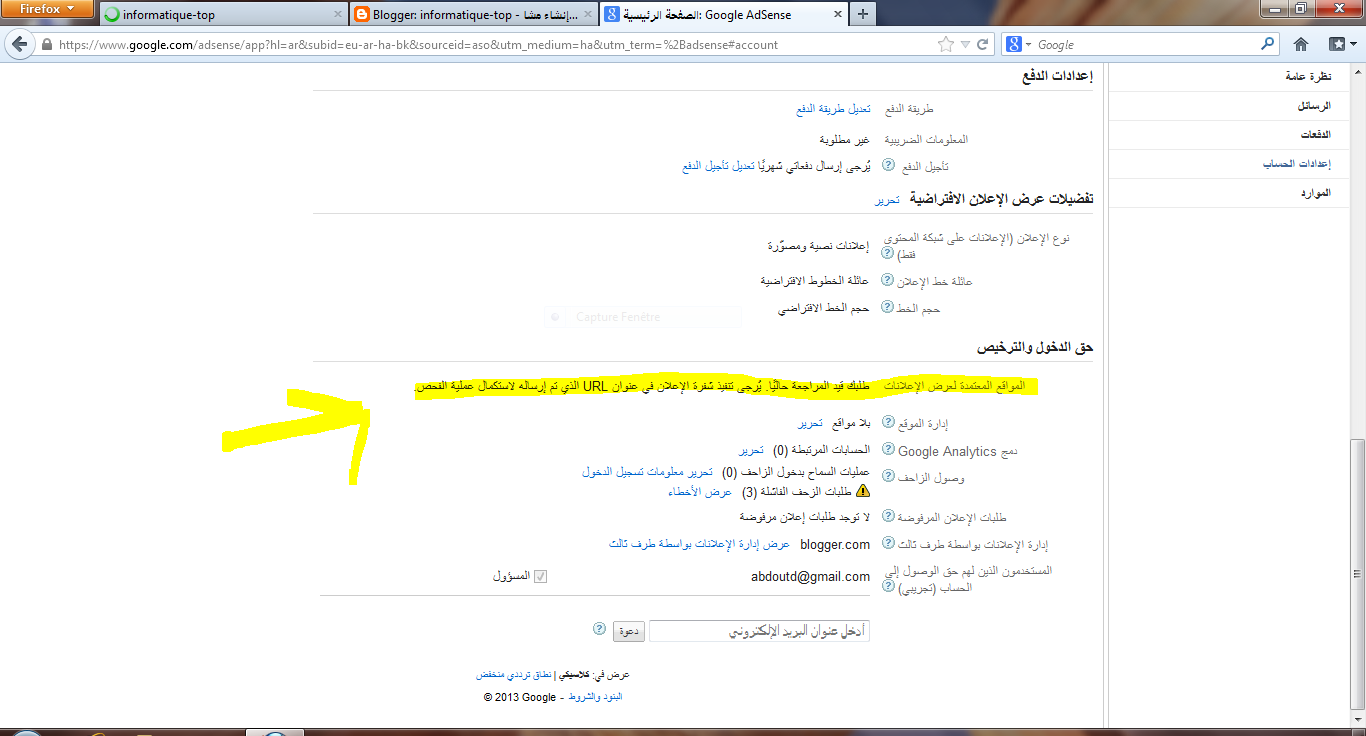Go to the Firefox home page

1301,44
